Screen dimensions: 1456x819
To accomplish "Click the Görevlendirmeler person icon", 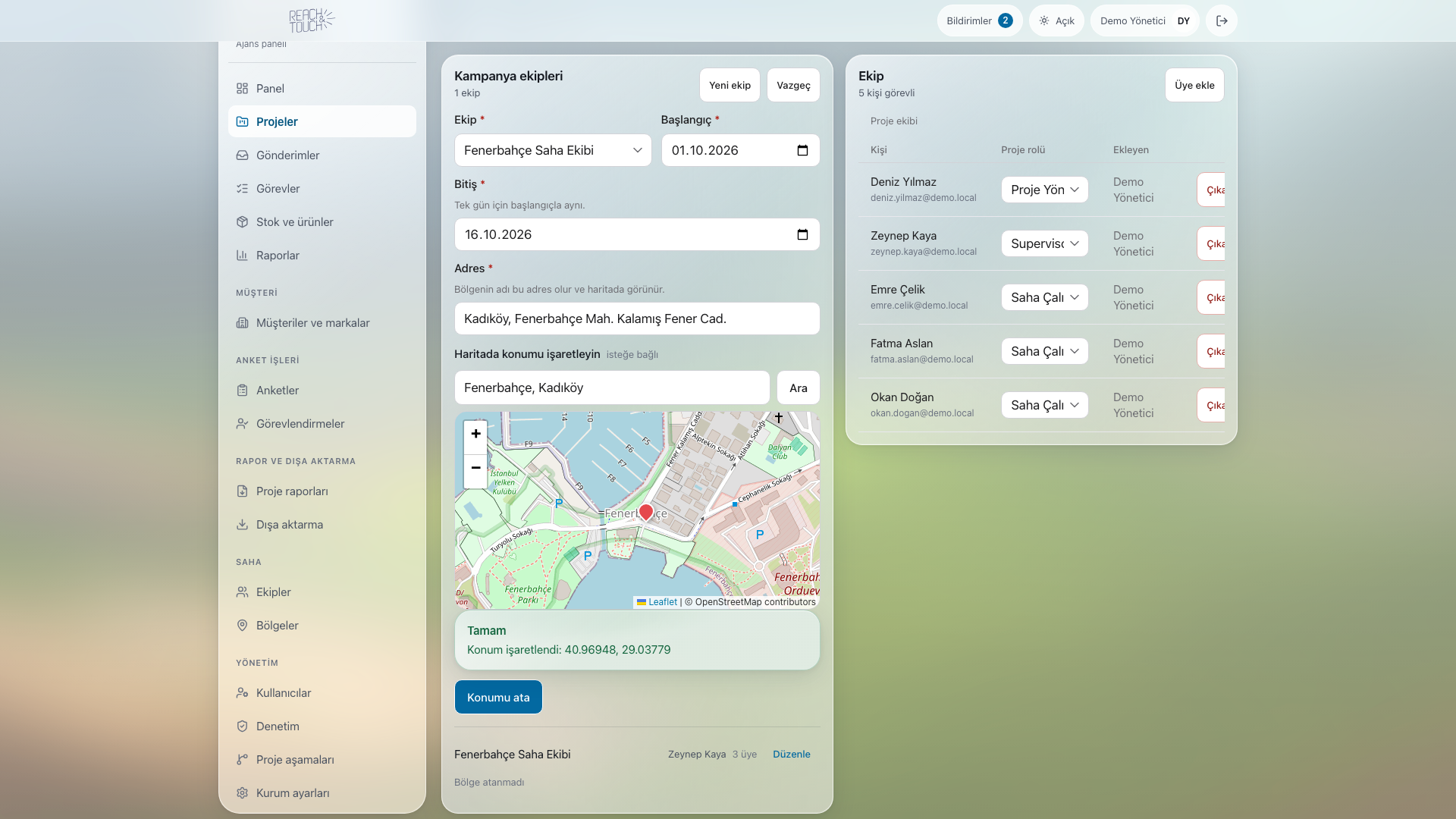I will [x=242, y=423].
